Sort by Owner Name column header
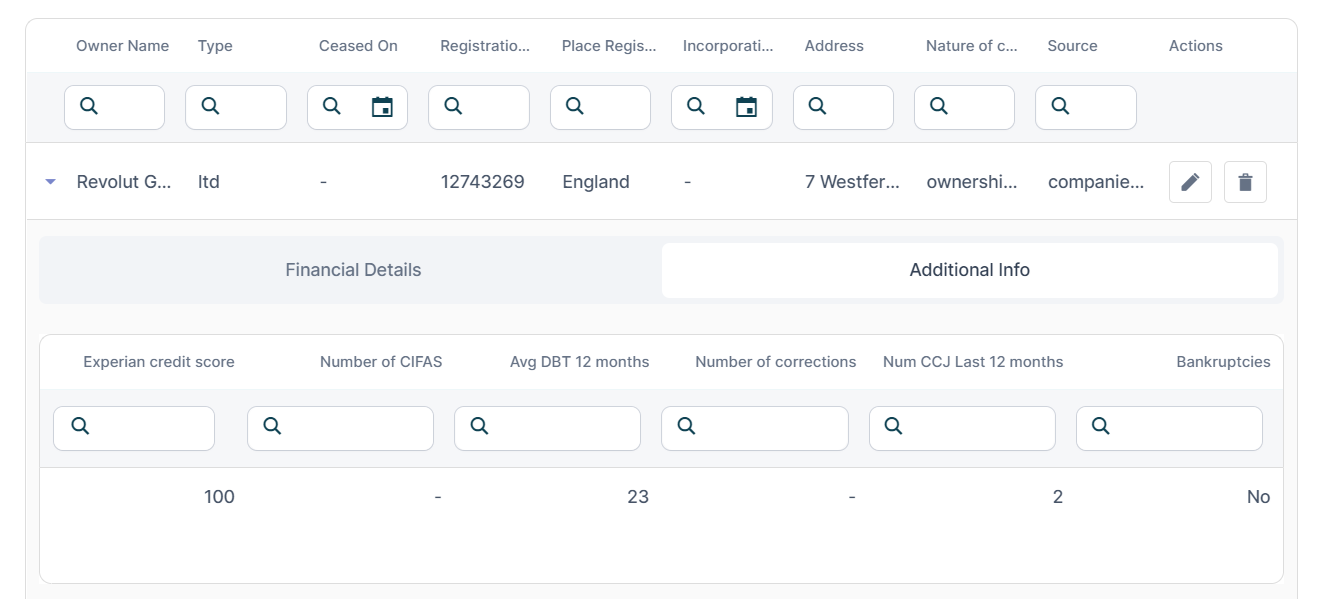This screenshot has width=1339, height=599. 122,46
